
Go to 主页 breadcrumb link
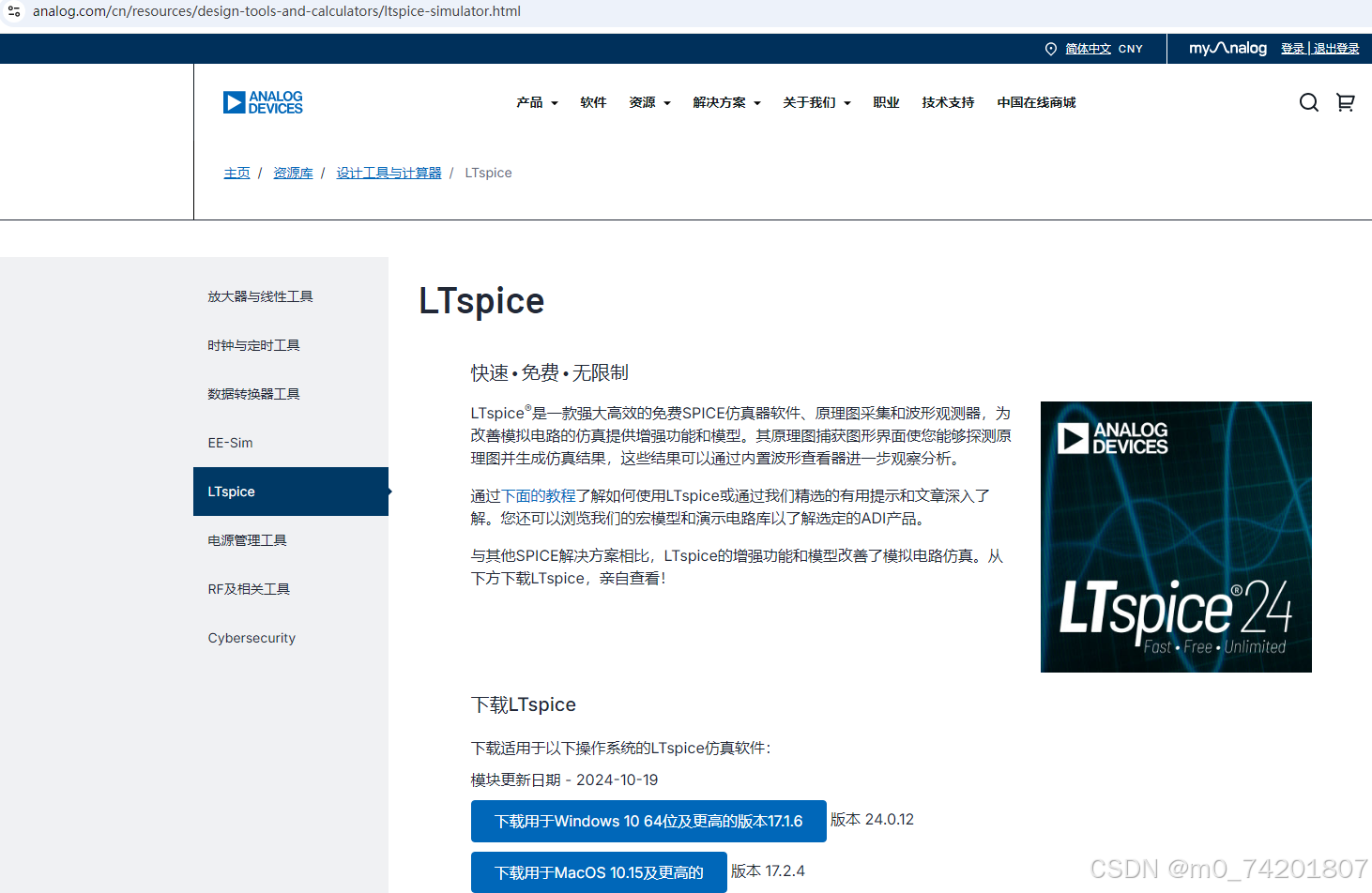pos(236,173)
